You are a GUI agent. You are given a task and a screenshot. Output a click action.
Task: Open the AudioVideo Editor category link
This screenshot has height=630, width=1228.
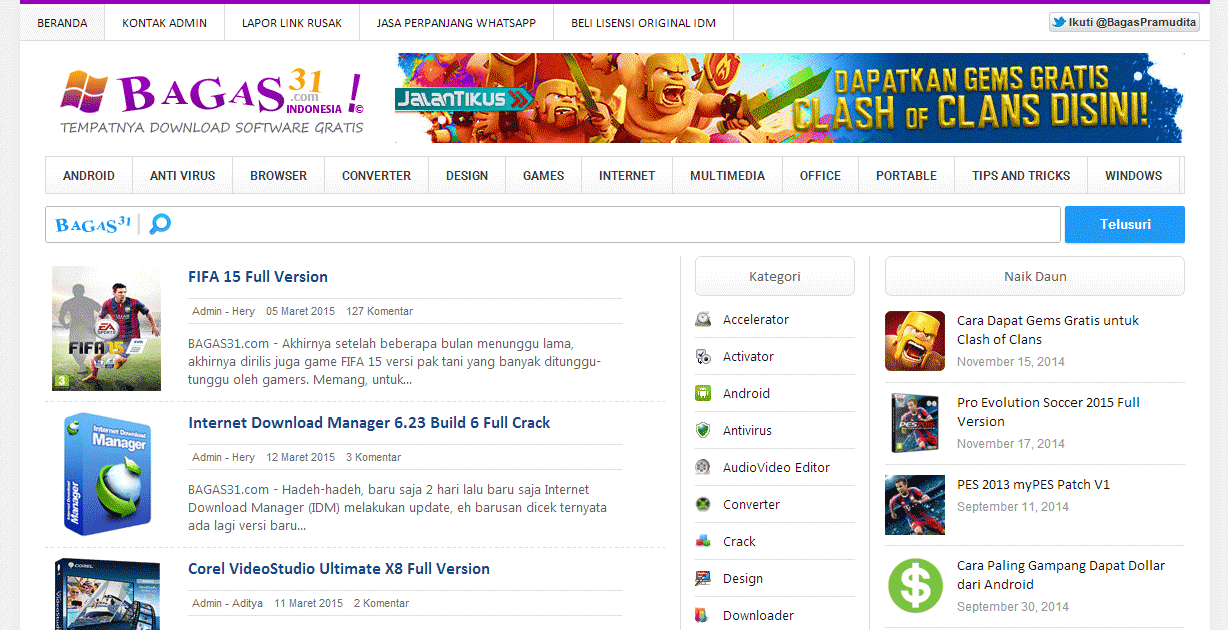coord(777,468)
